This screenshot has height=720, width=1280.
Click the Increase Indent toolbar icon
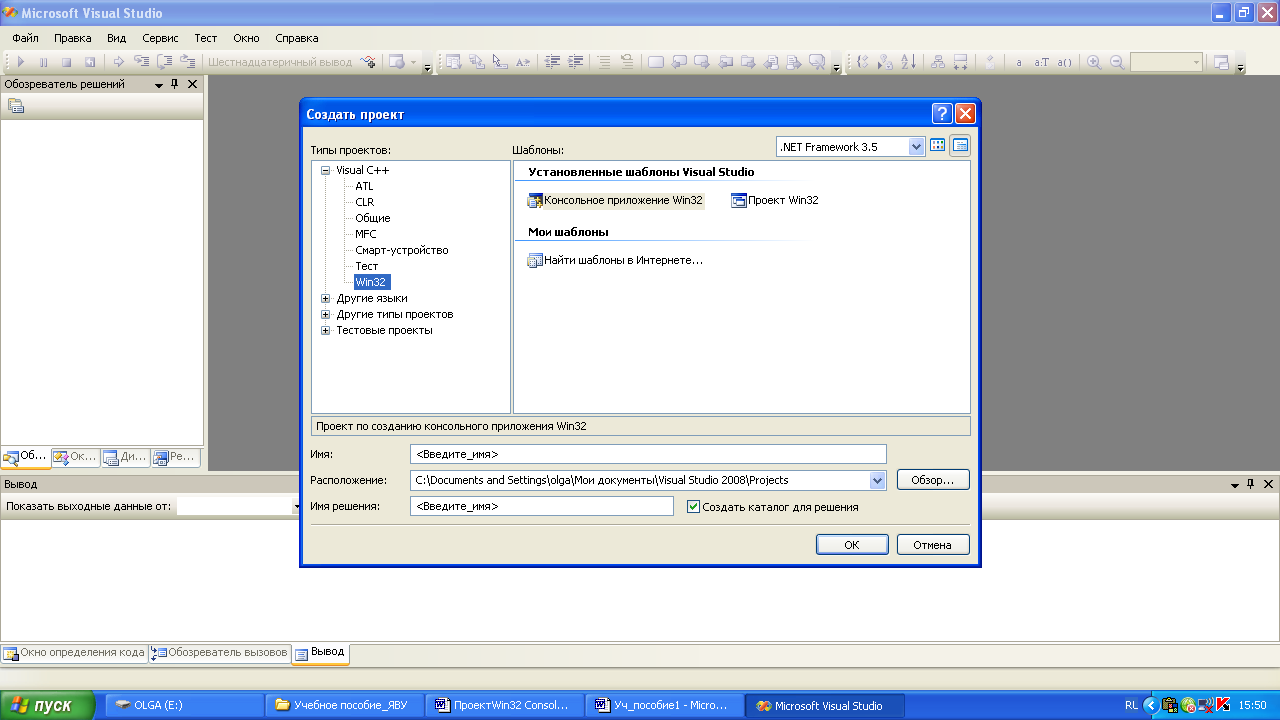575,62
